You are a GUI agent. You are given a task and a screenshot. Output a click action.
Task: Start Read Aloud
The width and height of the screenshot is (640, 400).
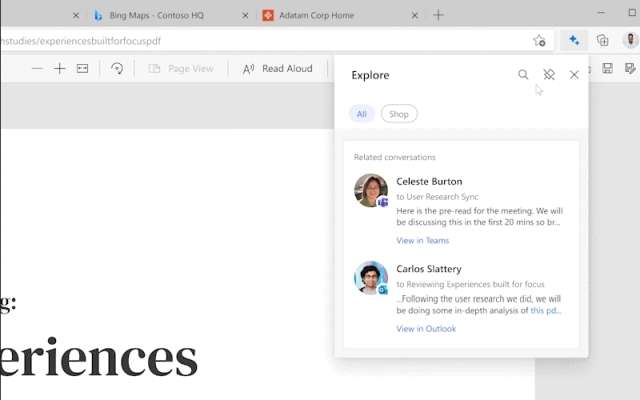(x=277, y=68)
